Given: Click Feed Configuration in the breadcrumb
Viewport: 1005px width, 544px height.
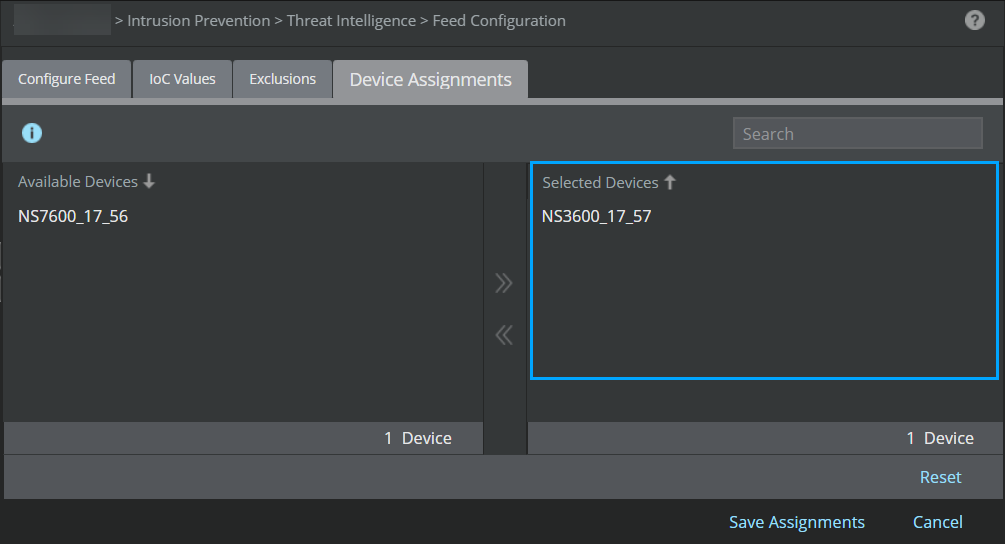Looking at the screenshot, I should [x=499, y=21].
